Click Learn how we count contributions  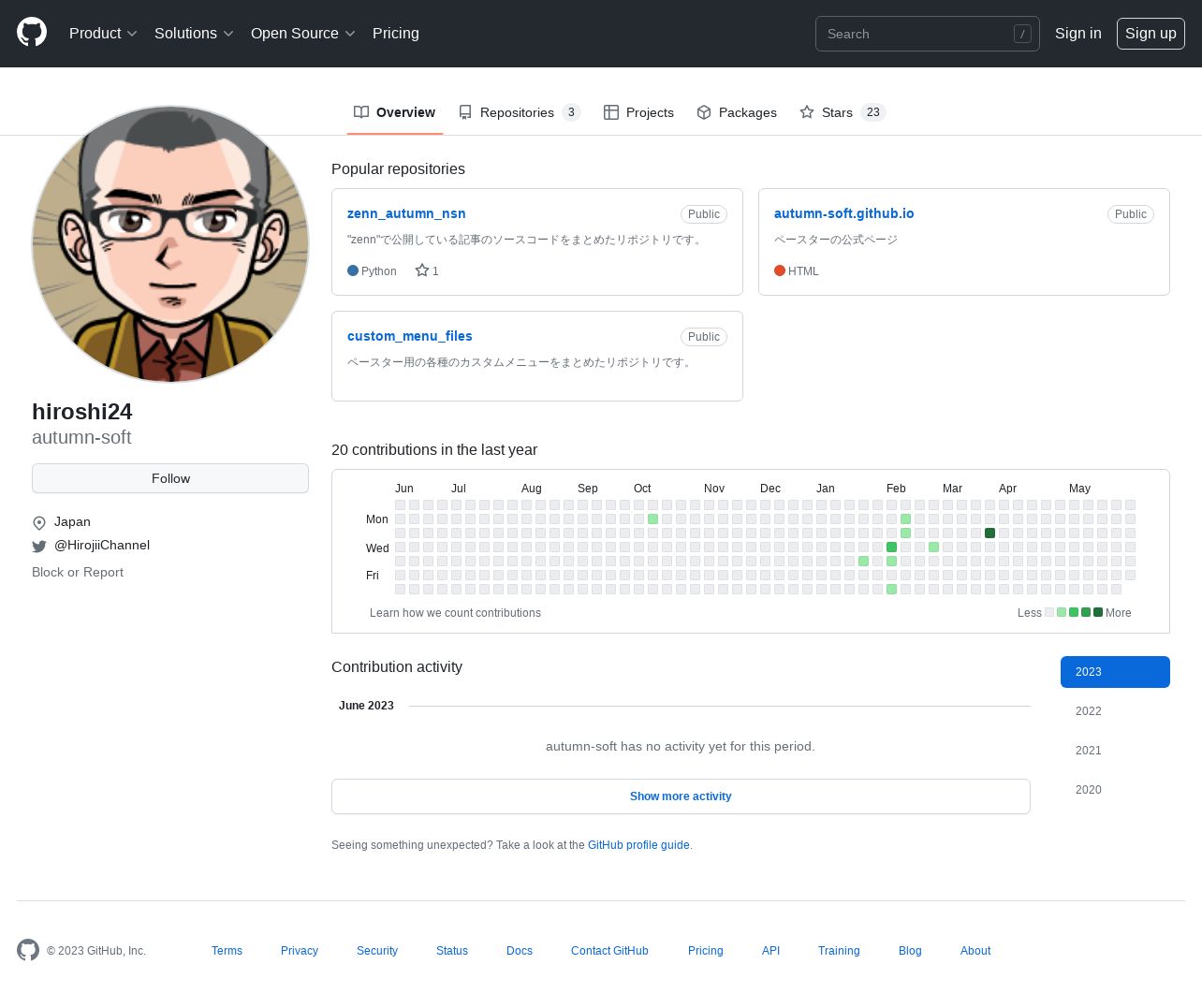click(x=455, y=613)
